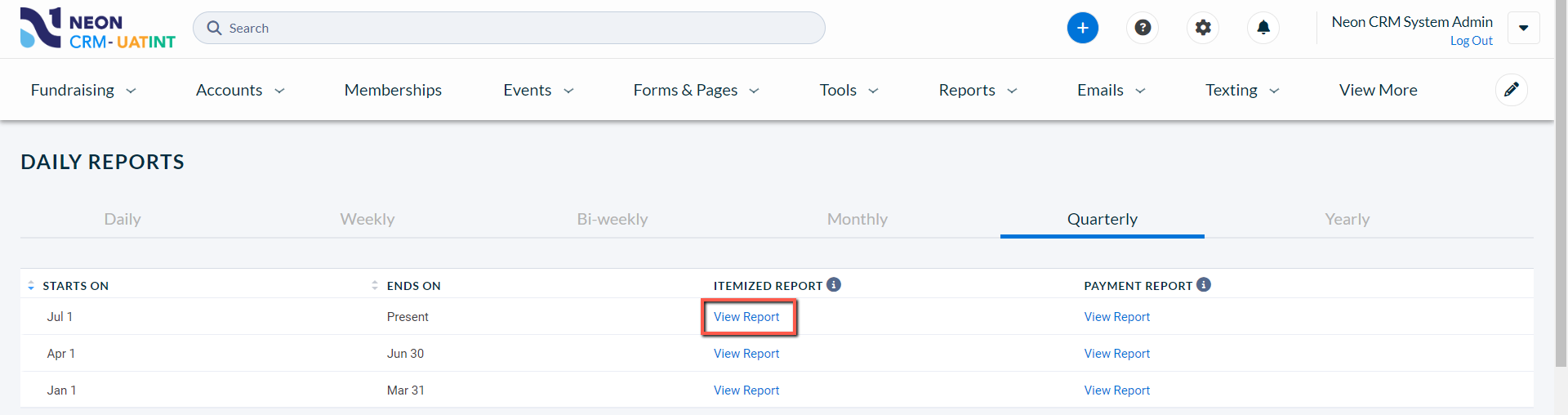Sort by Ends On column arrows
The image size is (1568, 415).
(375, 285)
